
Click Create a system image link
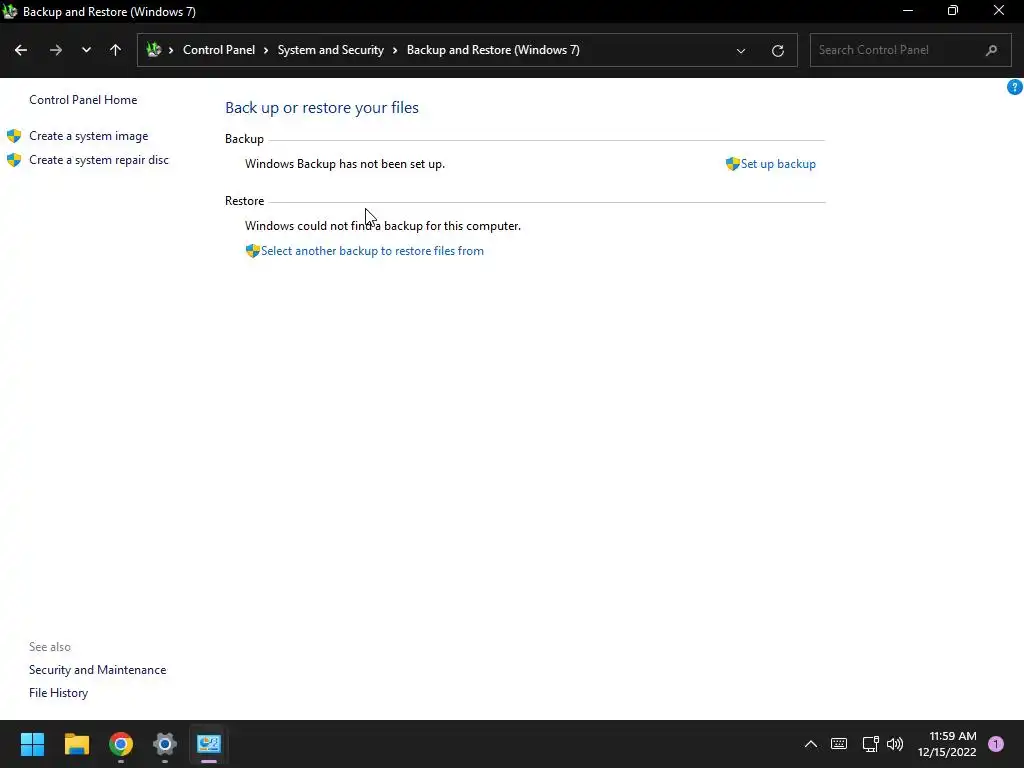89,136
